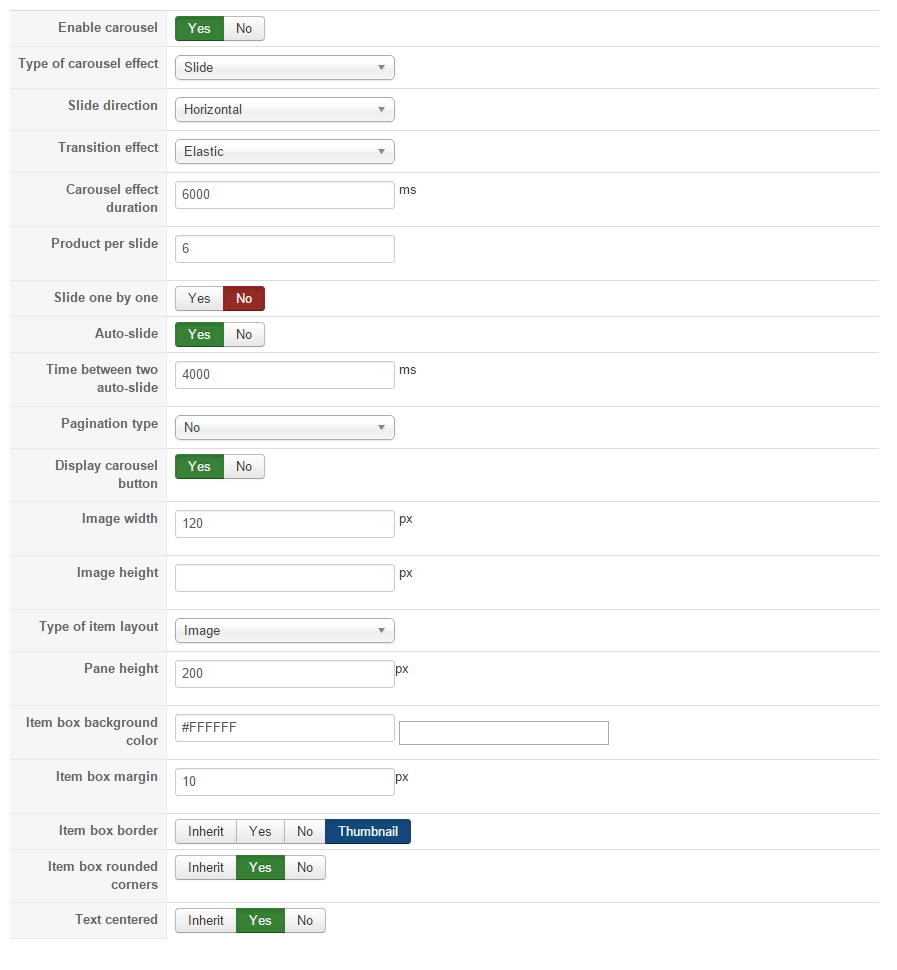Click the empty Image height field
This screenshot has height=970, width=897.
pyautogui.click(x=285, y=578)
